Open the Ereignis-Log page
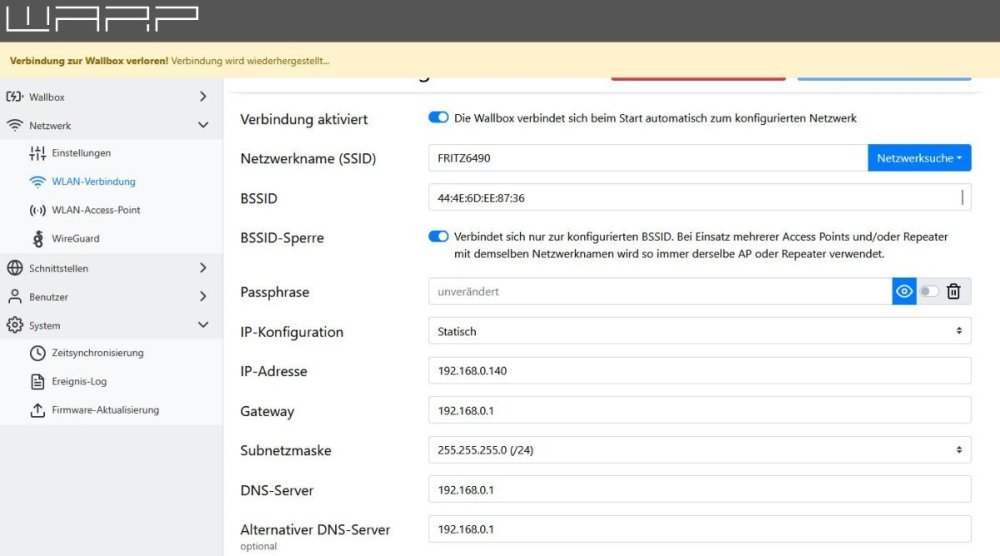1000x556 pixels. coord(78,381)
